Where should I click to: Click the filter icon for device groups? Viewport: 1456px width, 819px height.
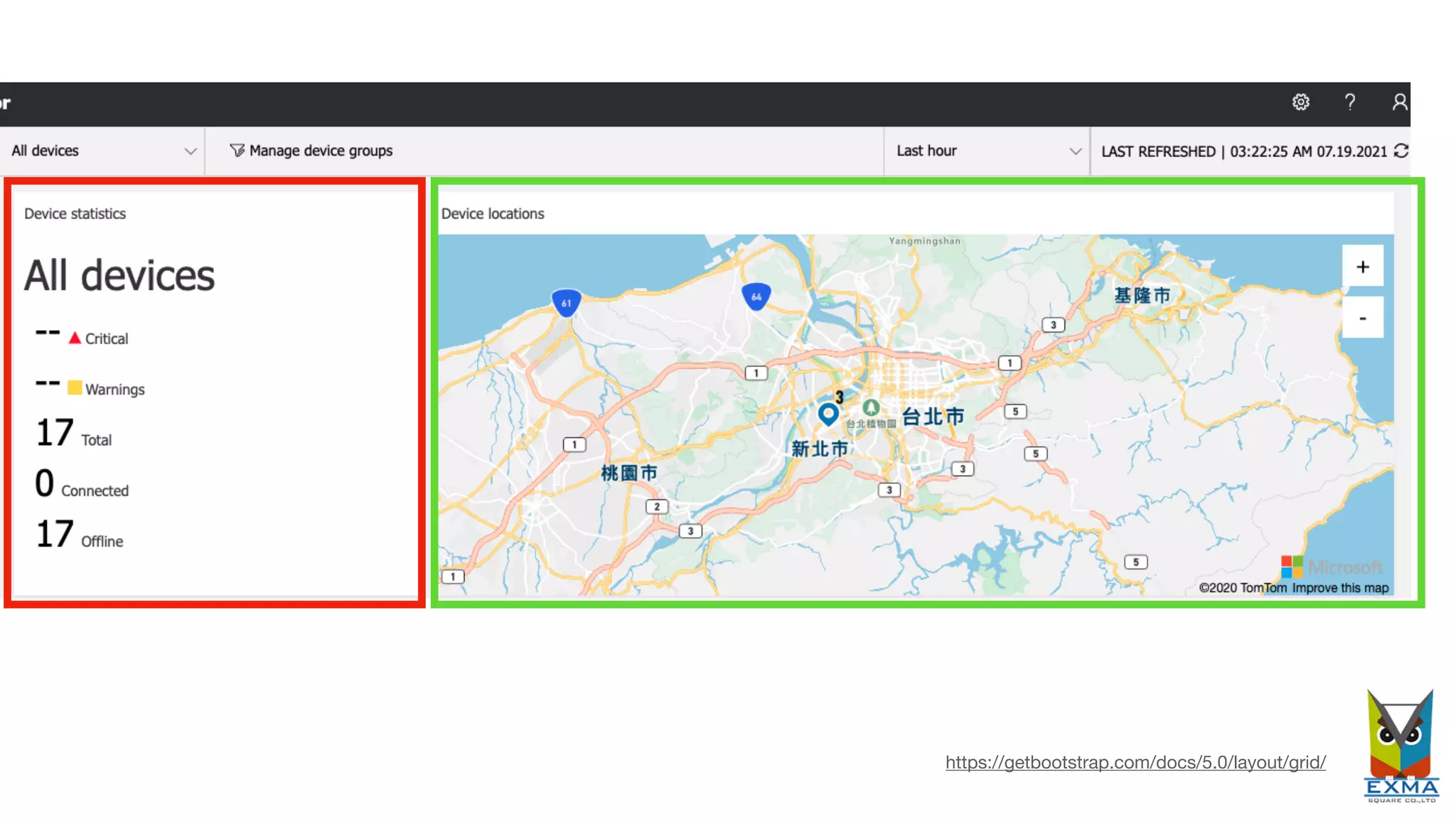[237, 151]
